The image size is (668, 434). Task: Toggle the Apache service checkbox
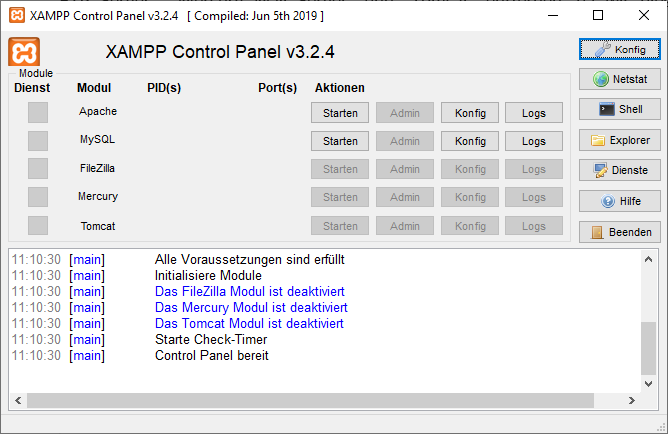(38, 112)
